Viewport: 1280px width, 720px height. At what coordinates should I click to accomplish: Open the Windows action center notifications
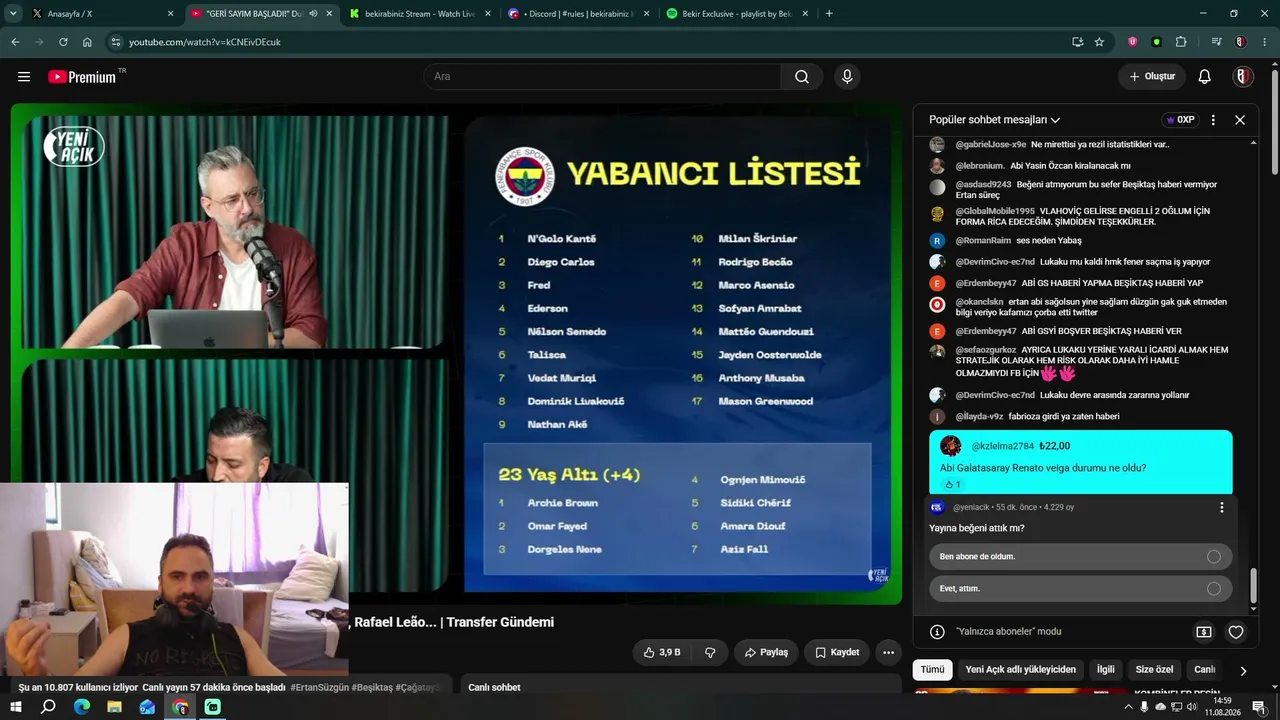click(x=1259, y=707)
